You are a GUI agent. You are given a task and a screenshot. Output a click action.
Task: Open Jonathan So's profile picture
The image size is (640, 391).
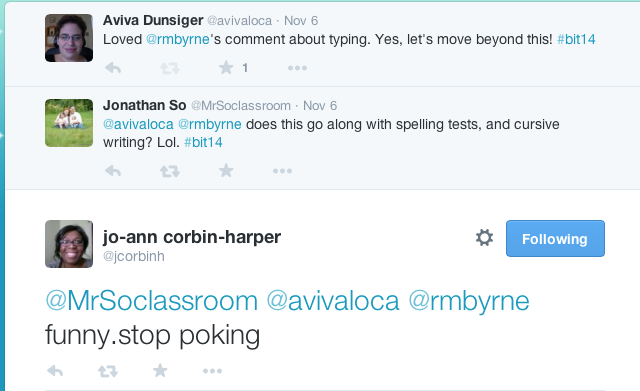[69, 123]
